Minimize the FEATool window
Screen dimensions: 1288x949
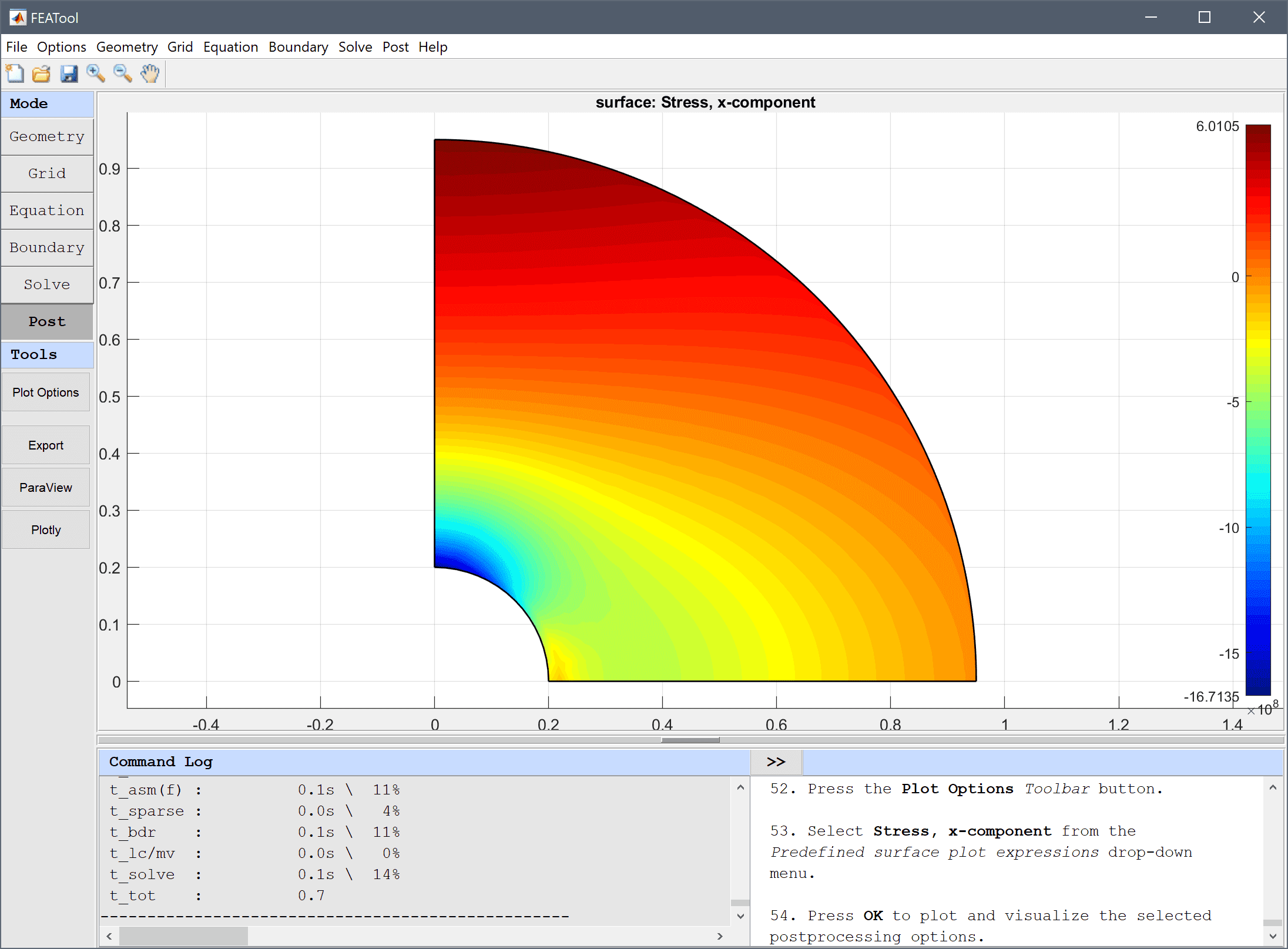click(x=1151, y=17)
